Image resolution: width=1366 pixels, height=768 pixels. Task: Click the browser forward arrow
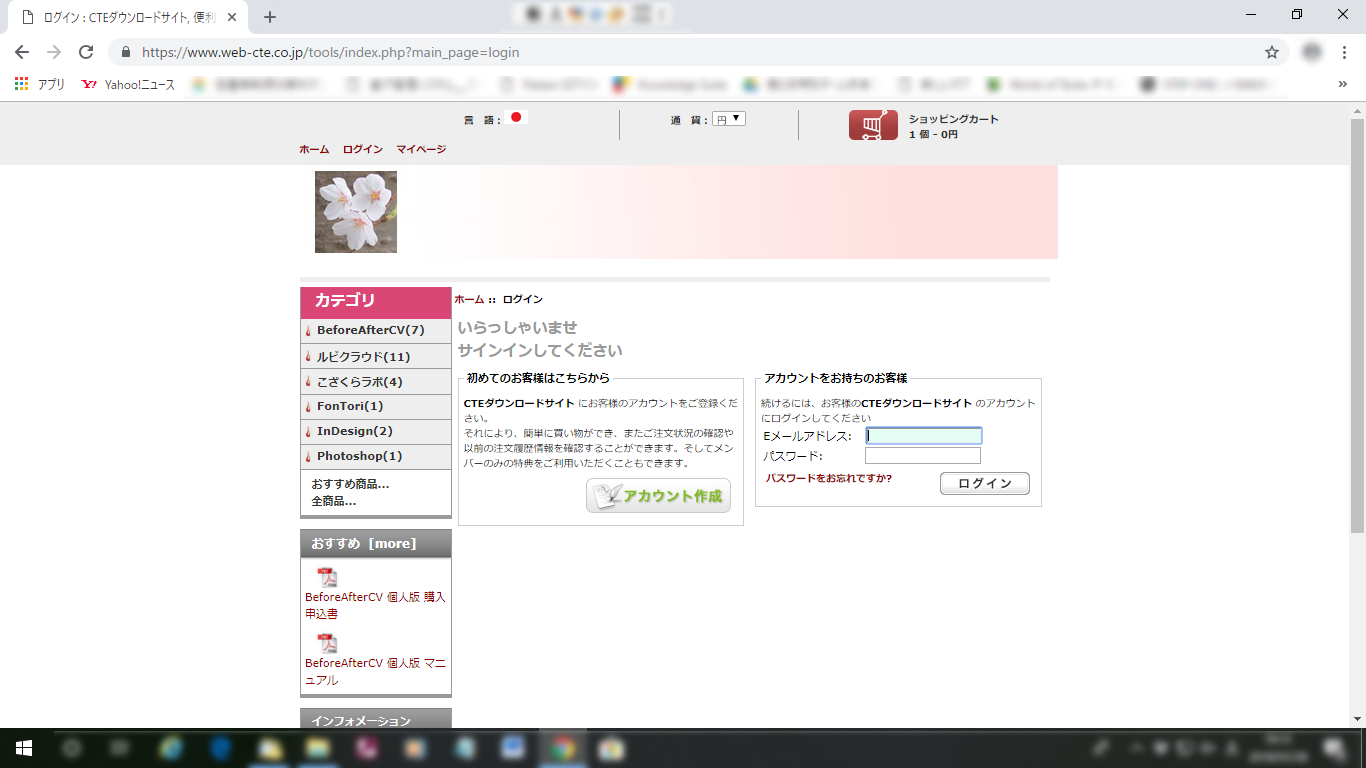[54, 52]
